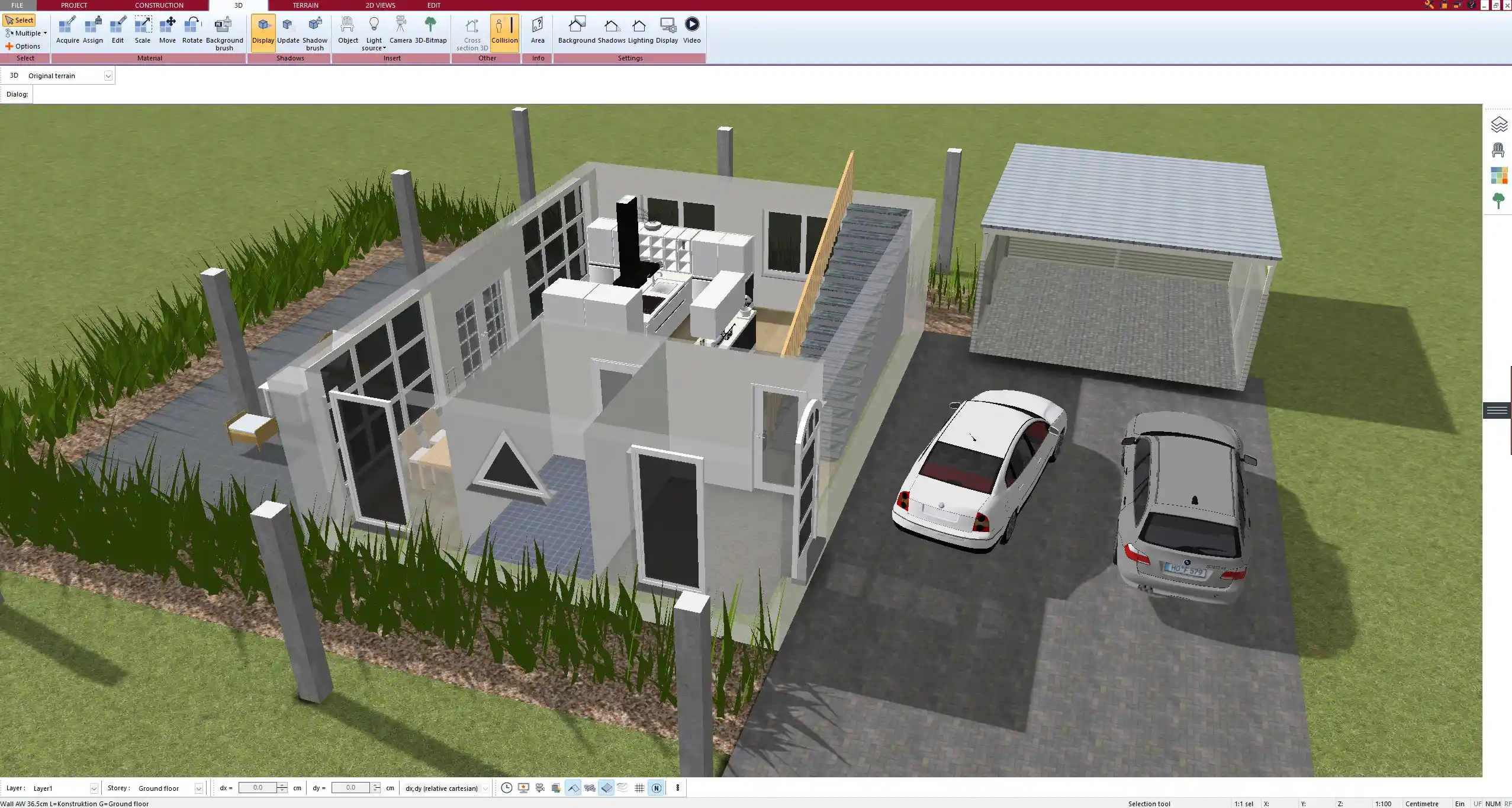Expand the Layer1 layer dropdown
Viewport: 1512px width, 808px height.
point(94,788)
